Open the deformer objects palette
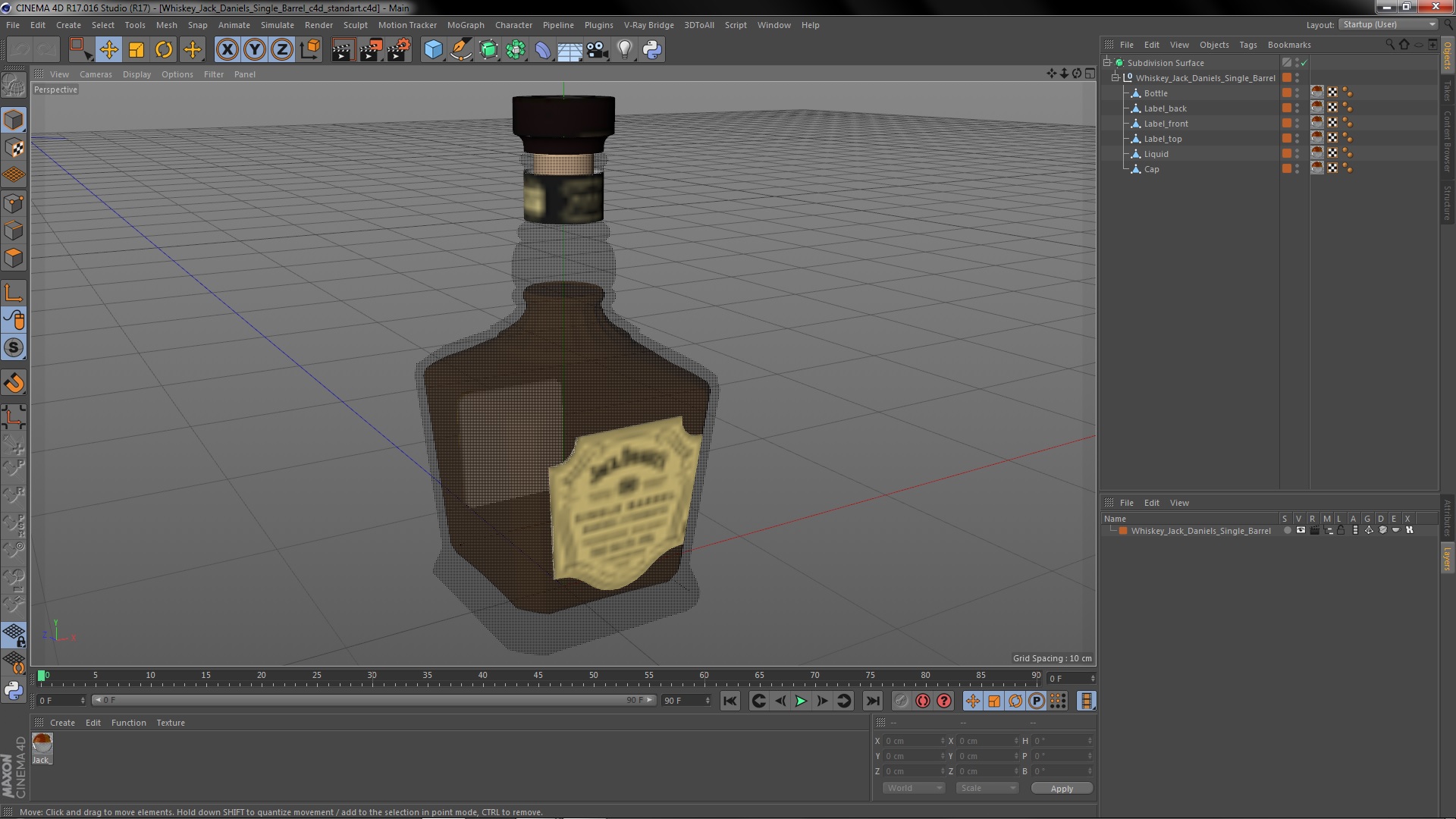 pyautogui.click(x=543, y=50)
